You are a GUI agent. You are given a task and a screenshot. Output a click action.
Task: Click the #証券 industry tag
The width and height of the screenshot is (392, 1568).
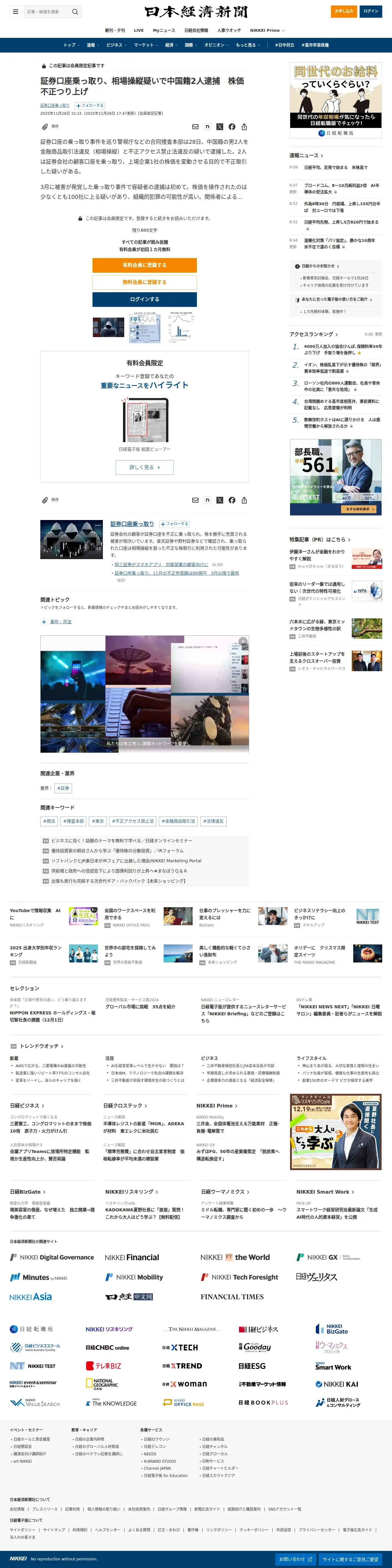tap(63, 788)
